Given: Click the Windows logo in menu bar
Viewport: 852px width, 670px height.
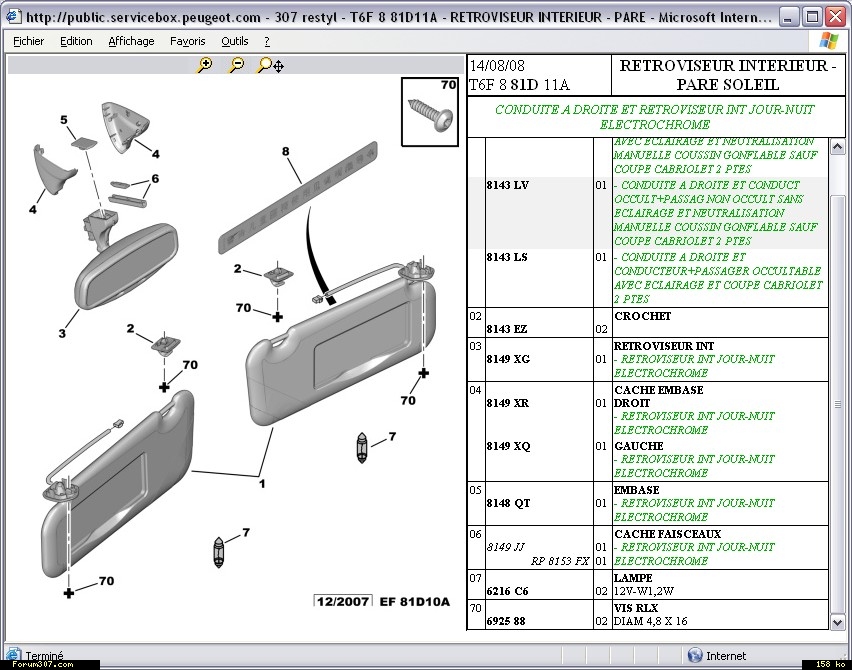Looking at the screenshot, I should click(828, 40).
